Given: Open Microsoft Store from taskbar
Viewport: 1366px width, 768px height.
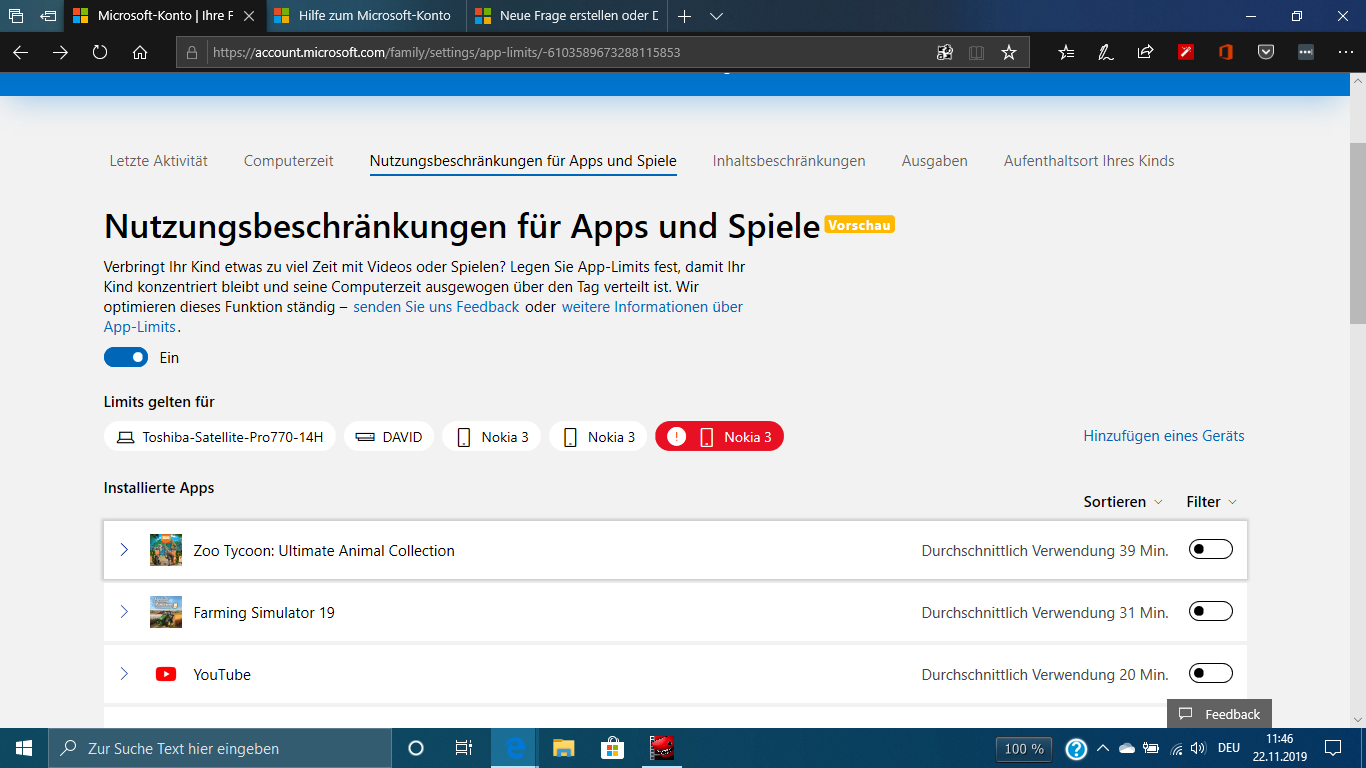Looking at the screenshot, I should [612, 748].
